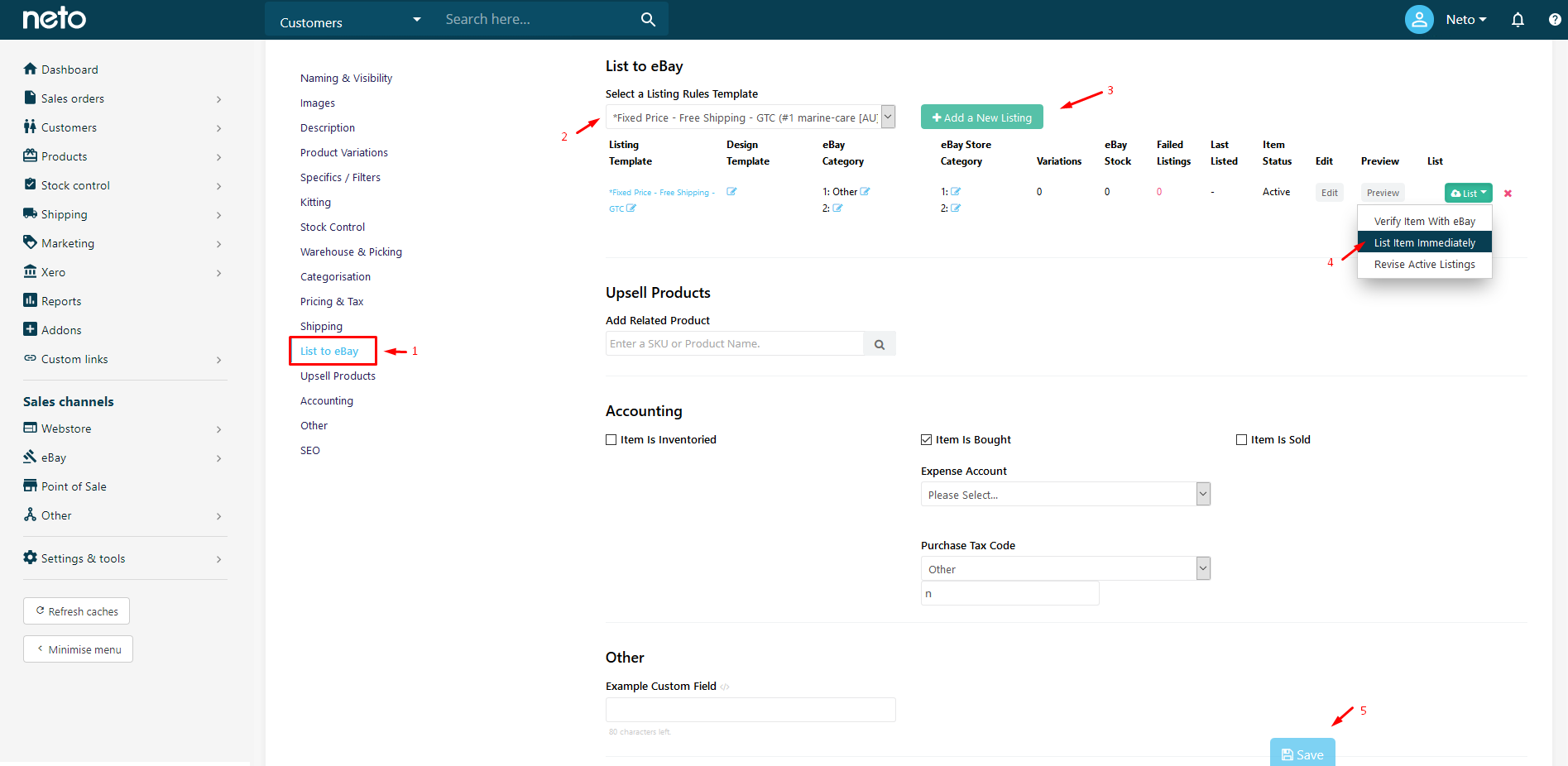Image resolution: width=1568 pixels, height=766 pixels.
Task: Go to SEO section
Action: (309, 450)
